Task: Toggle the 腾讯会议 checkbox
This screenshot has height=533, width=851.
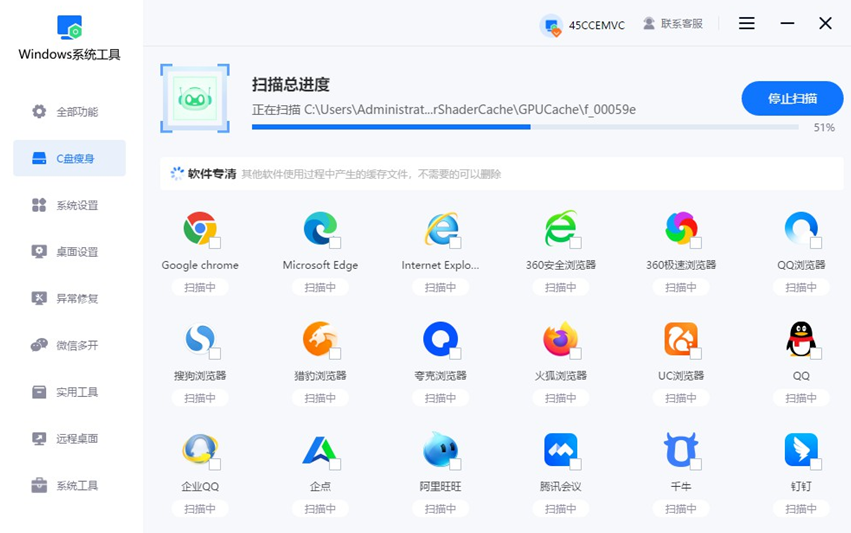Action: [576, 465]
